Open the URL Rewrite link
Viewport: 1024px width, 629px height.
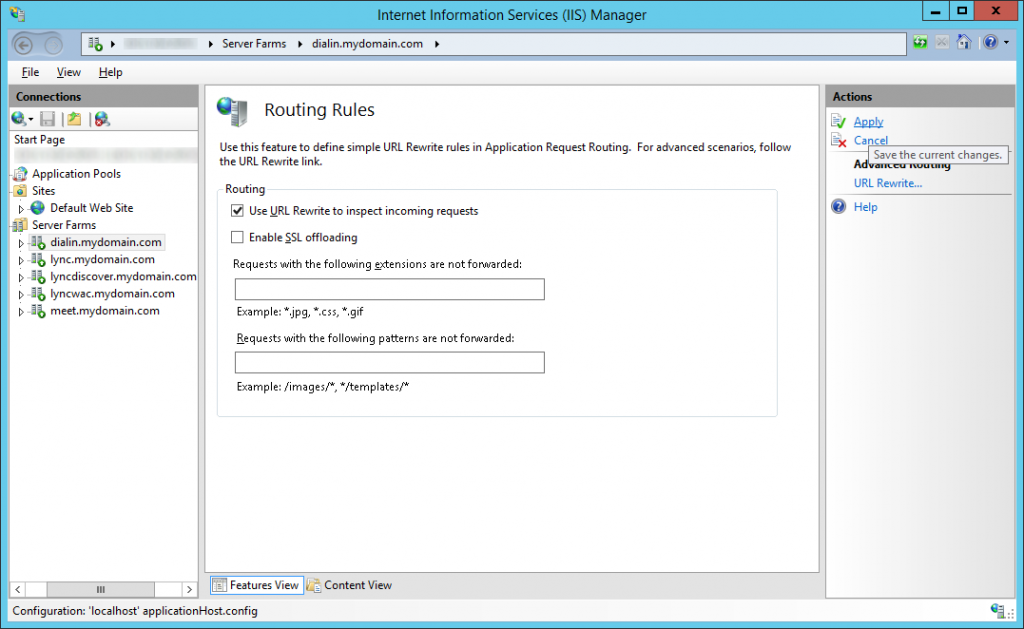(887, 183)
